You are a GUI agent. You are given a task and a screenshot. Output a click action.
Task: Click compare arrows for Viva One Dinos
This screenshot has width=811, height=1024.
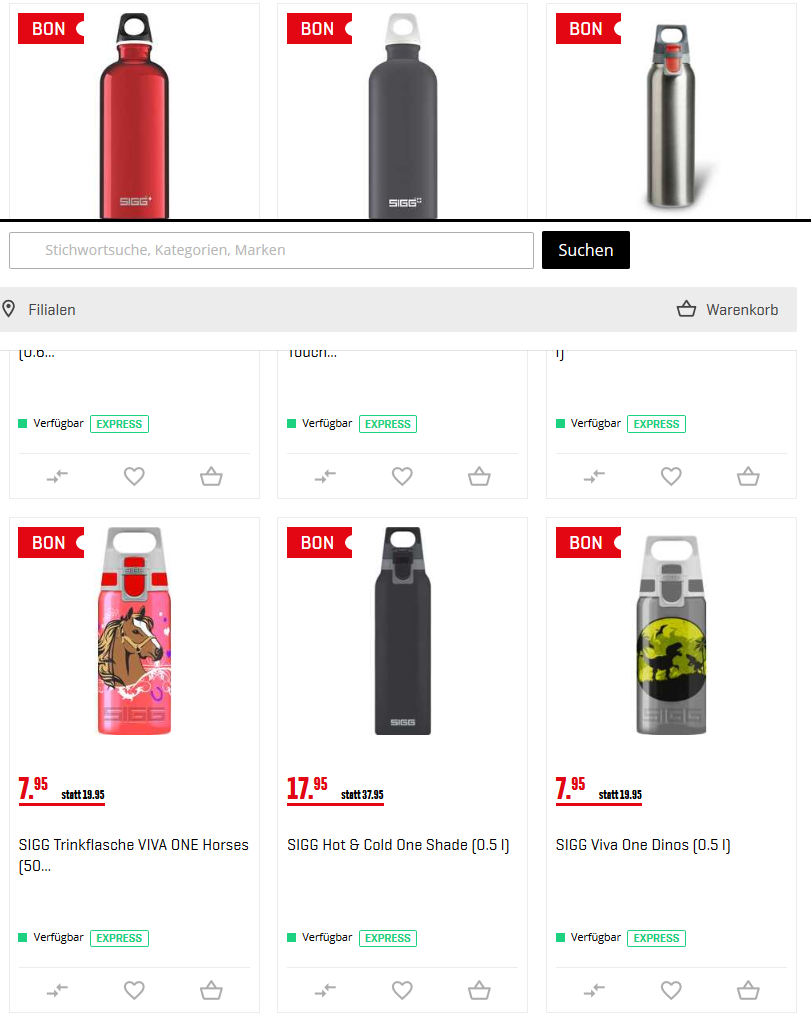click(594, 991)
